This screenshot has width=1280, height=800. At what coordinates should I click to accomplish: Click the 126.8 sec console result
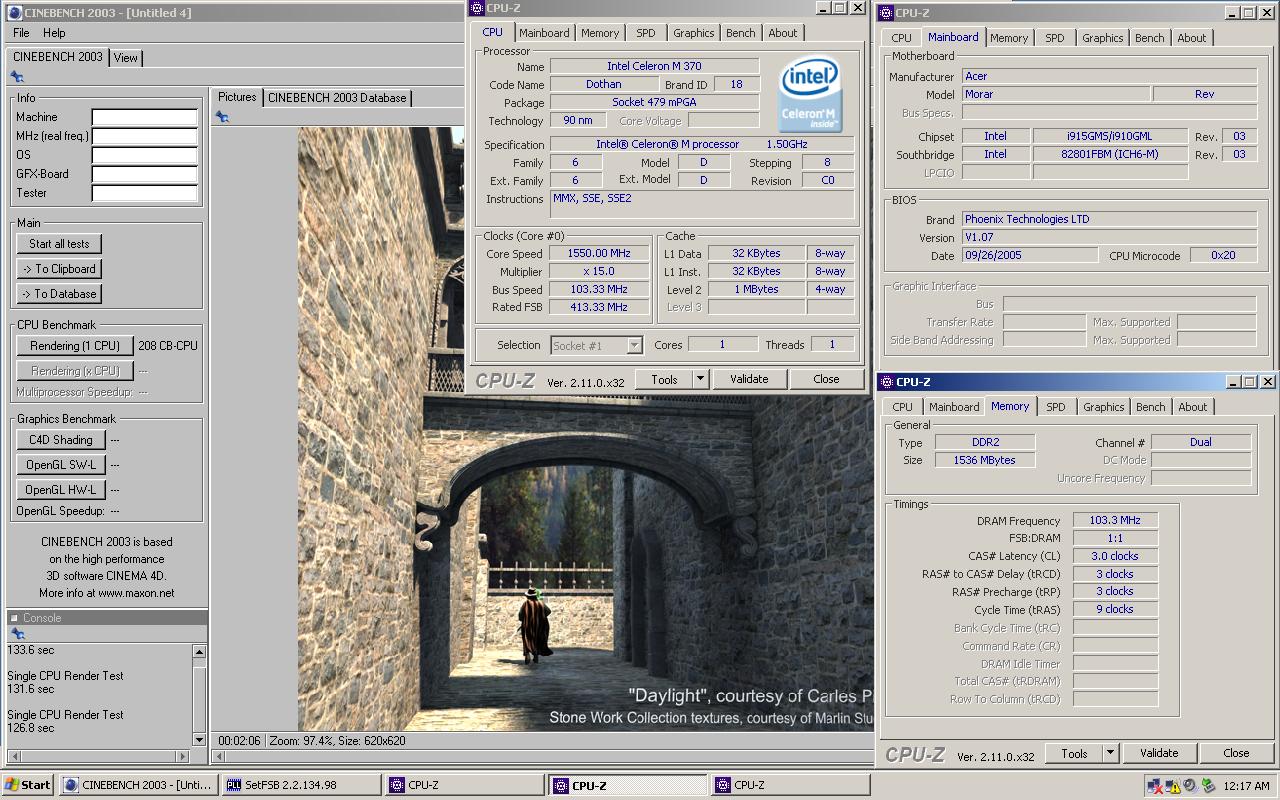pyautogui.click(x=31, y=728)
